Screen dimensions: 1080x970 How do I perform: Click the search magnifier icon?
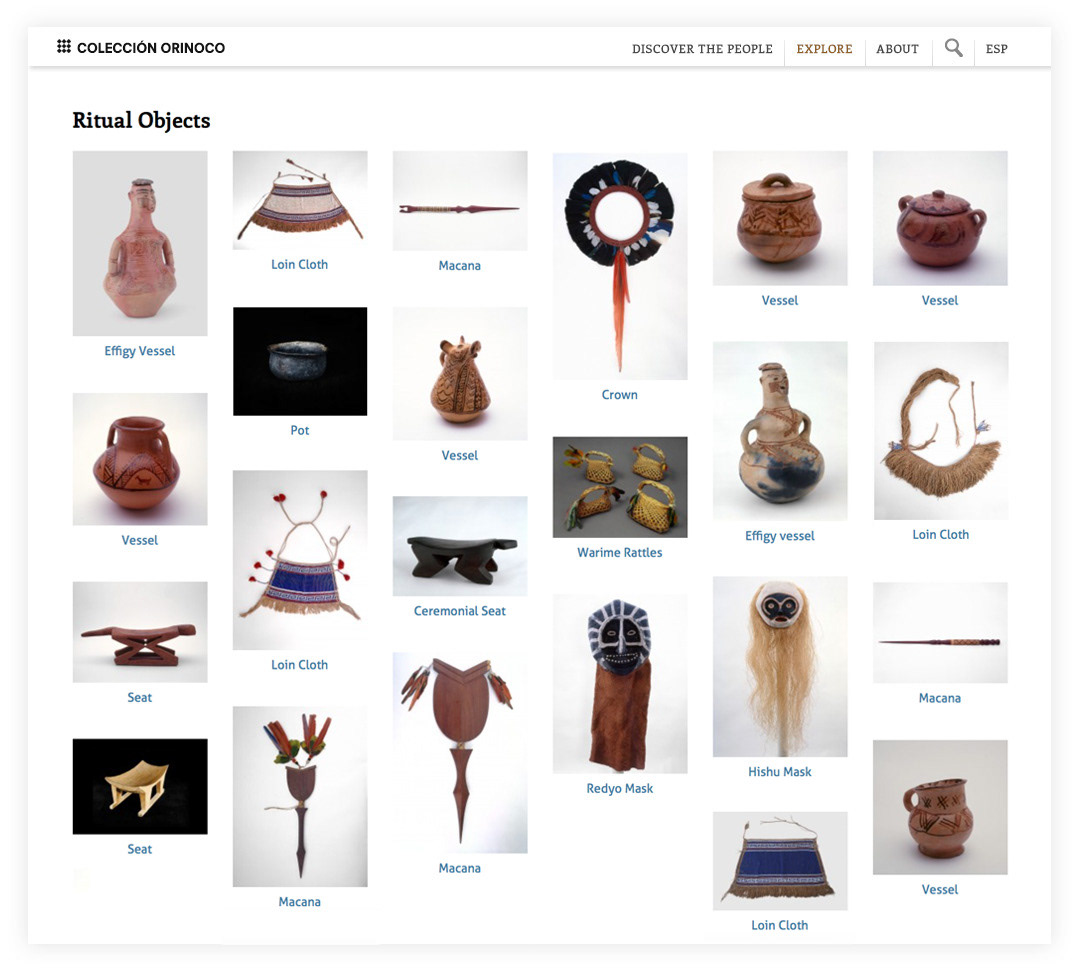point(953,48)
